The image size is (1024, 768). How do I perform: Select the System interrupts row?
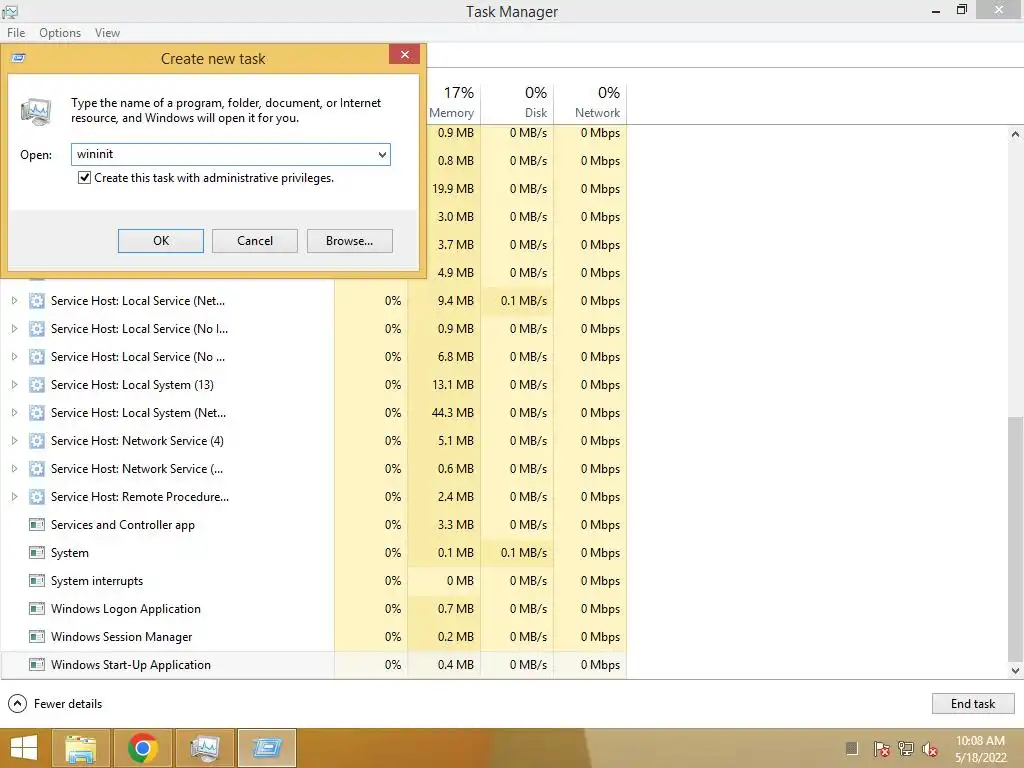pos(313,581)
